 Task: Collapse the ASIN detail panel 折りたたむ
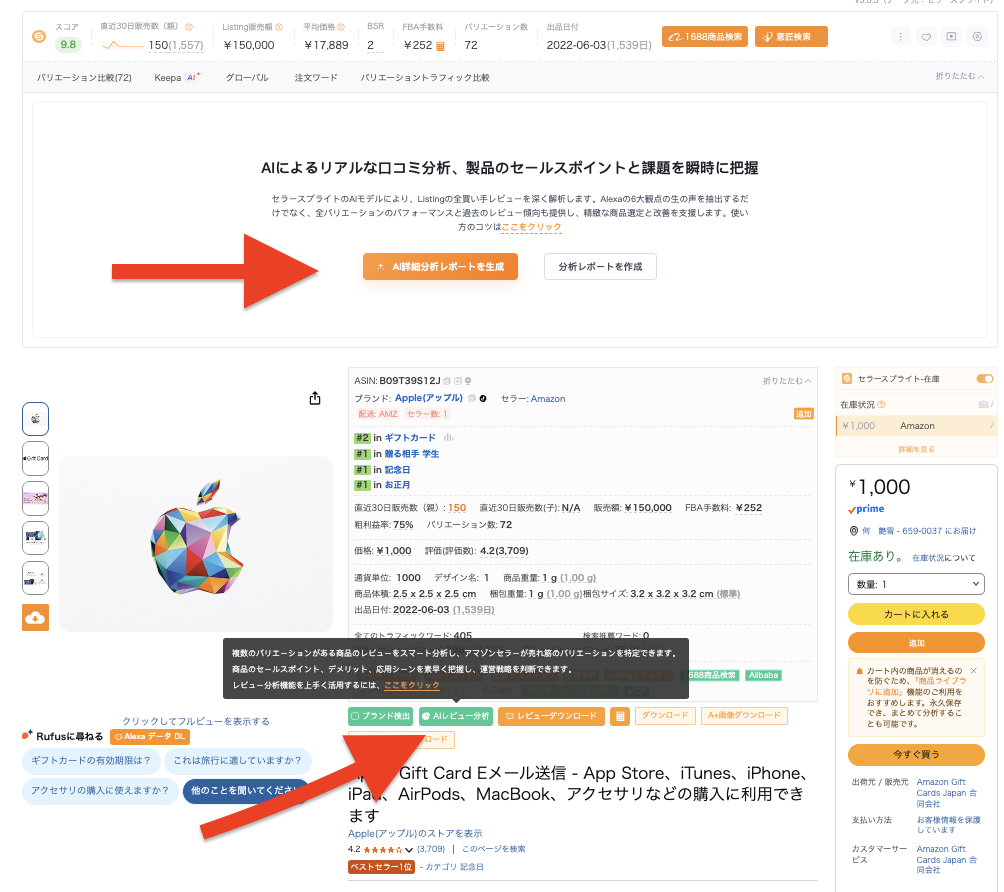tap(787, 381)
